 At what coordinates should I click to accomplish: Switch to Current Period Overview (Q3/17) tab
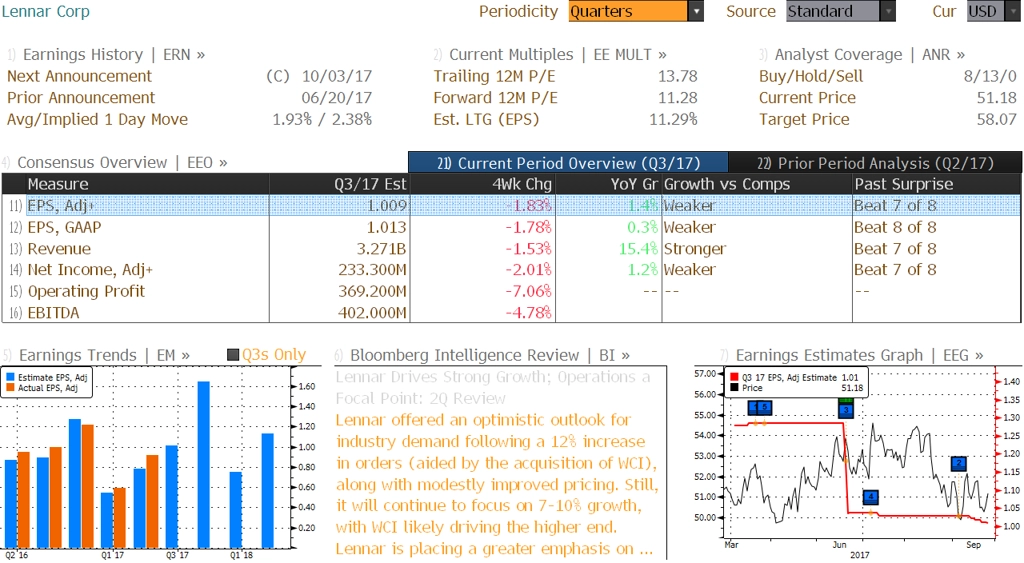tap(568, 163)
